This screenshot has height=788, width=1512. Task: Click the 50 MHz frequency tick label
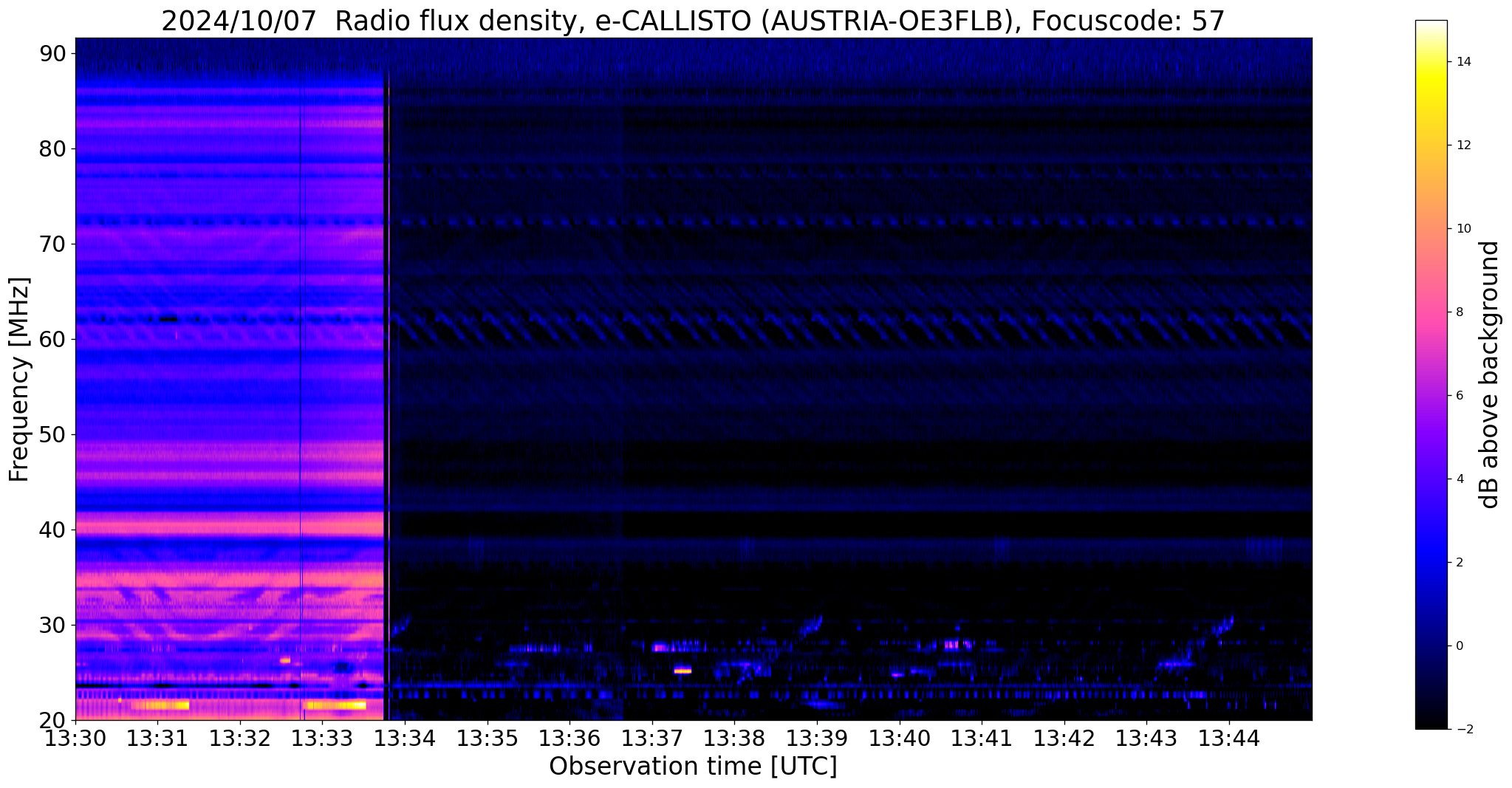coord(52,435)
